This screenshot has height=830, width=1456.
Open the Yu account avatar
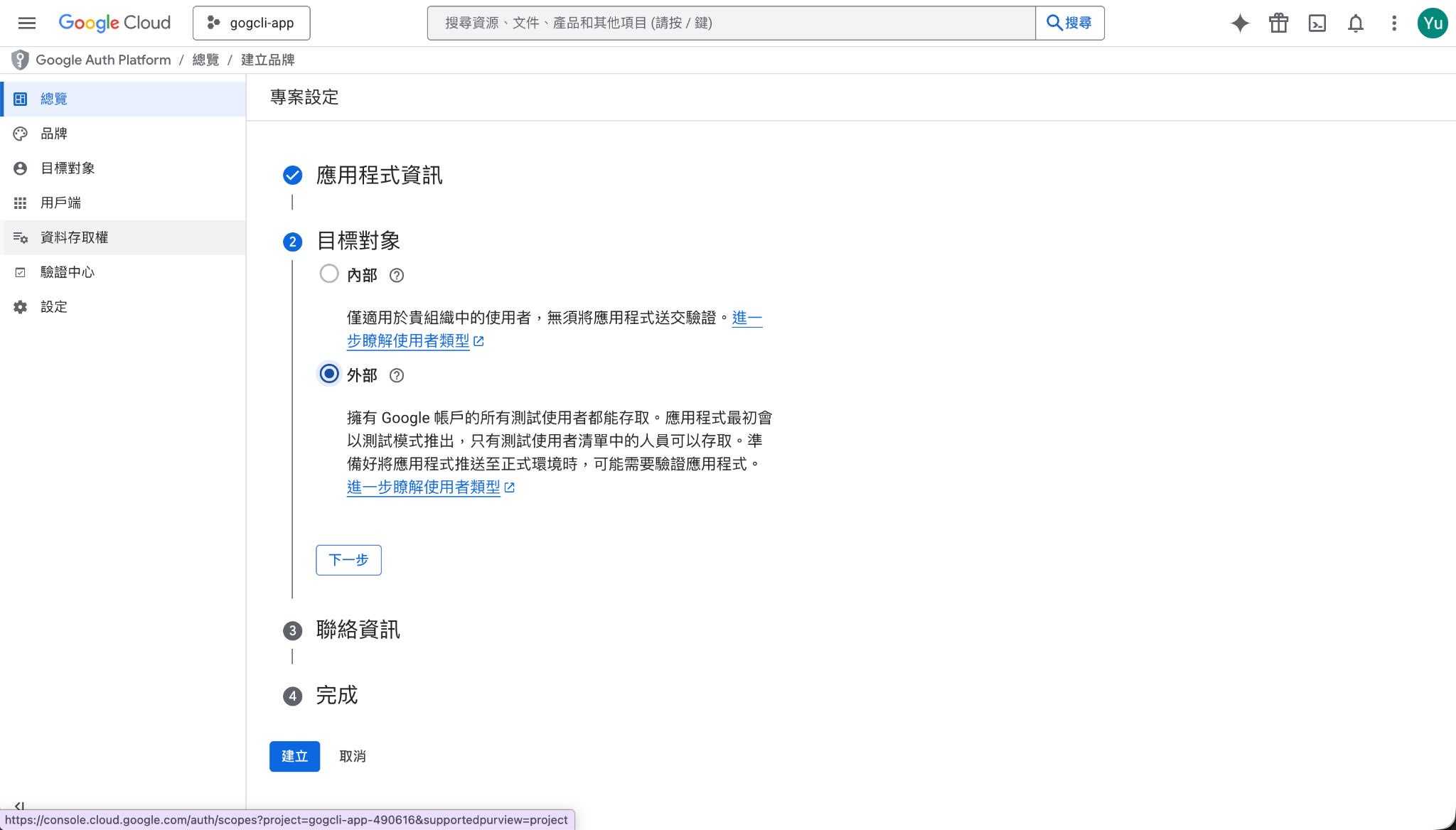[1432, 23]
